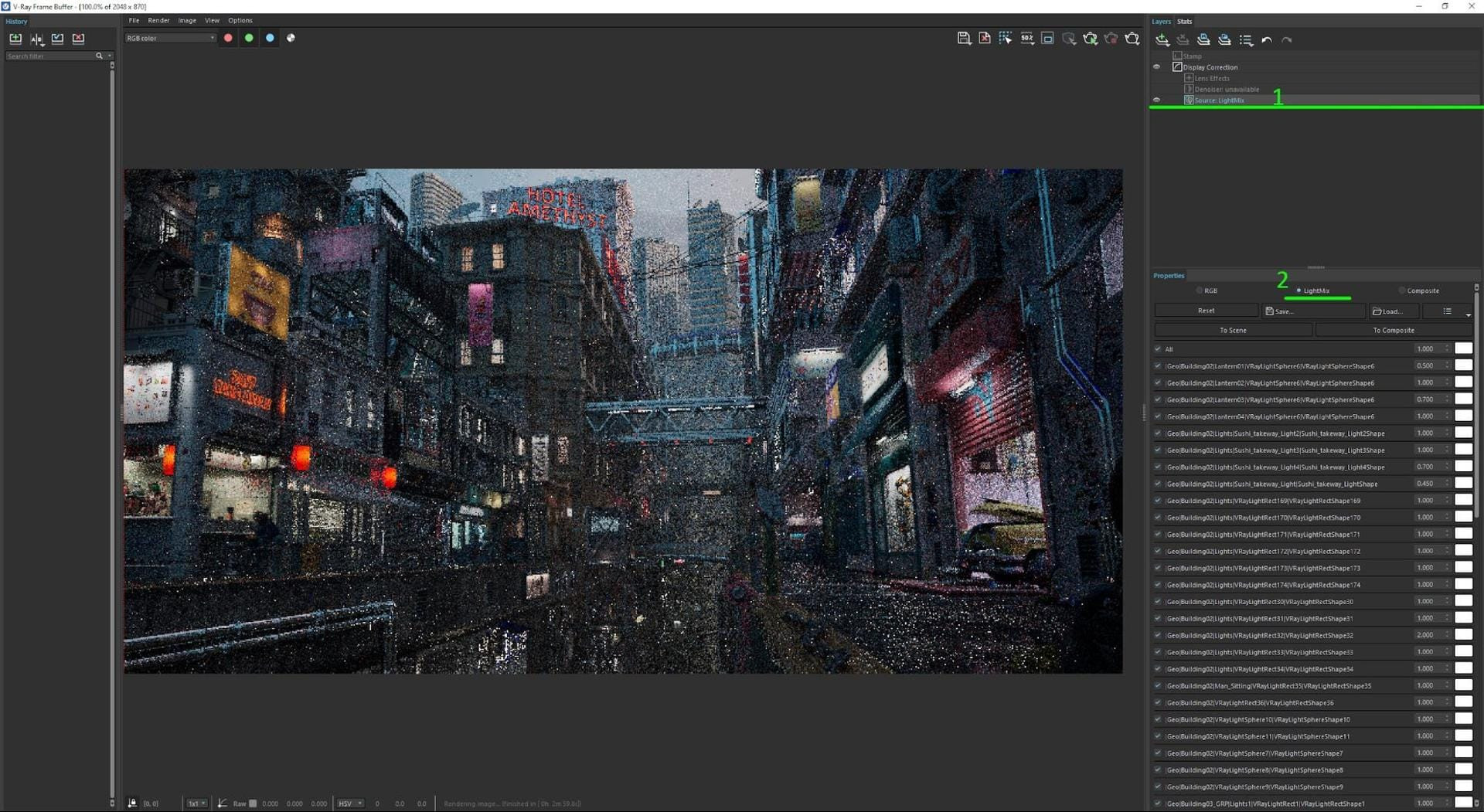Select the Composite source radio button
1484x812 pixels.
pyautogui.click(x=1401, y=291)
